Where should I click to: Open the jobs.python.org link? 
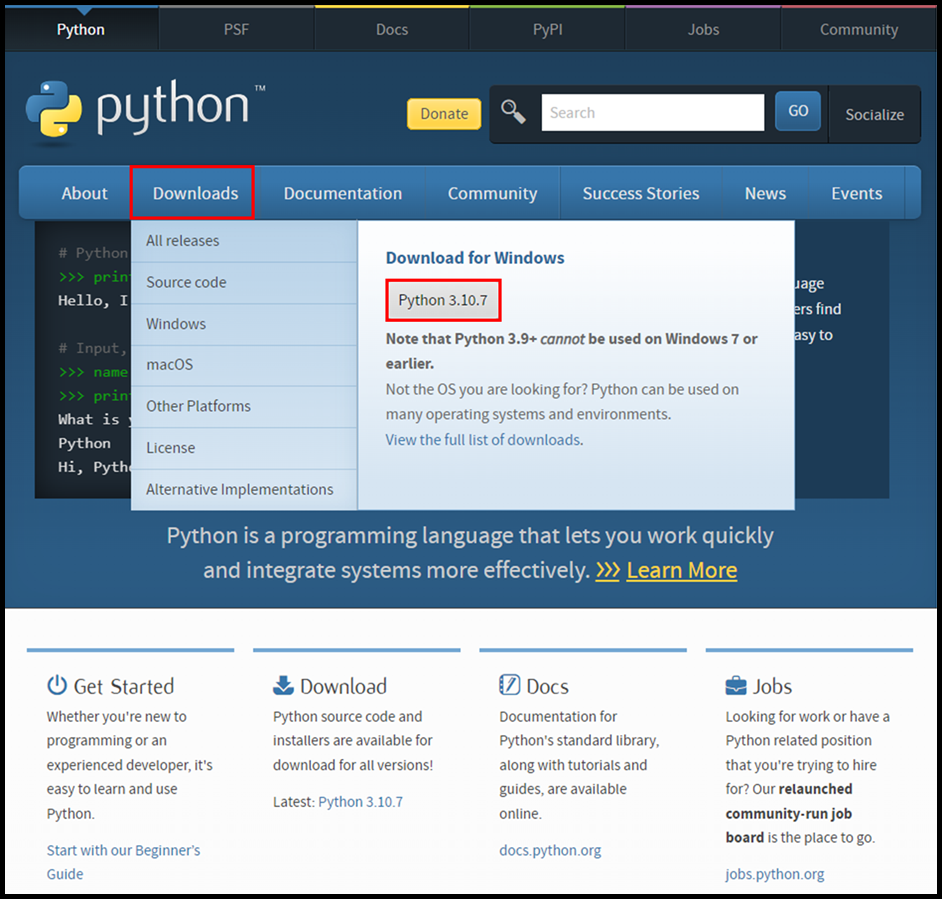coord(774,874)
